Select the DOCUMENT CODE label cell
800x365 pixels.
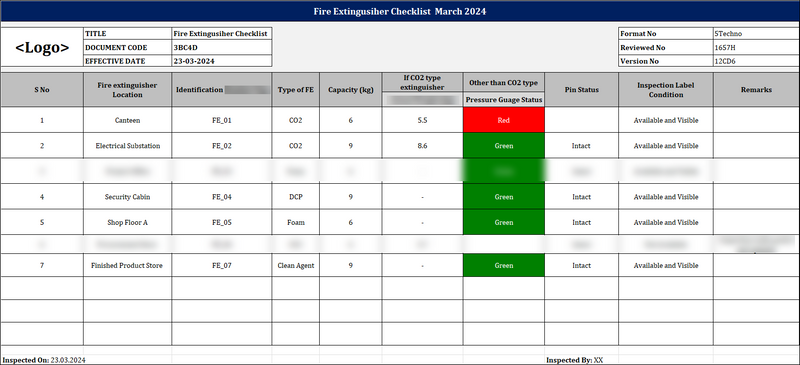[128, 47]
